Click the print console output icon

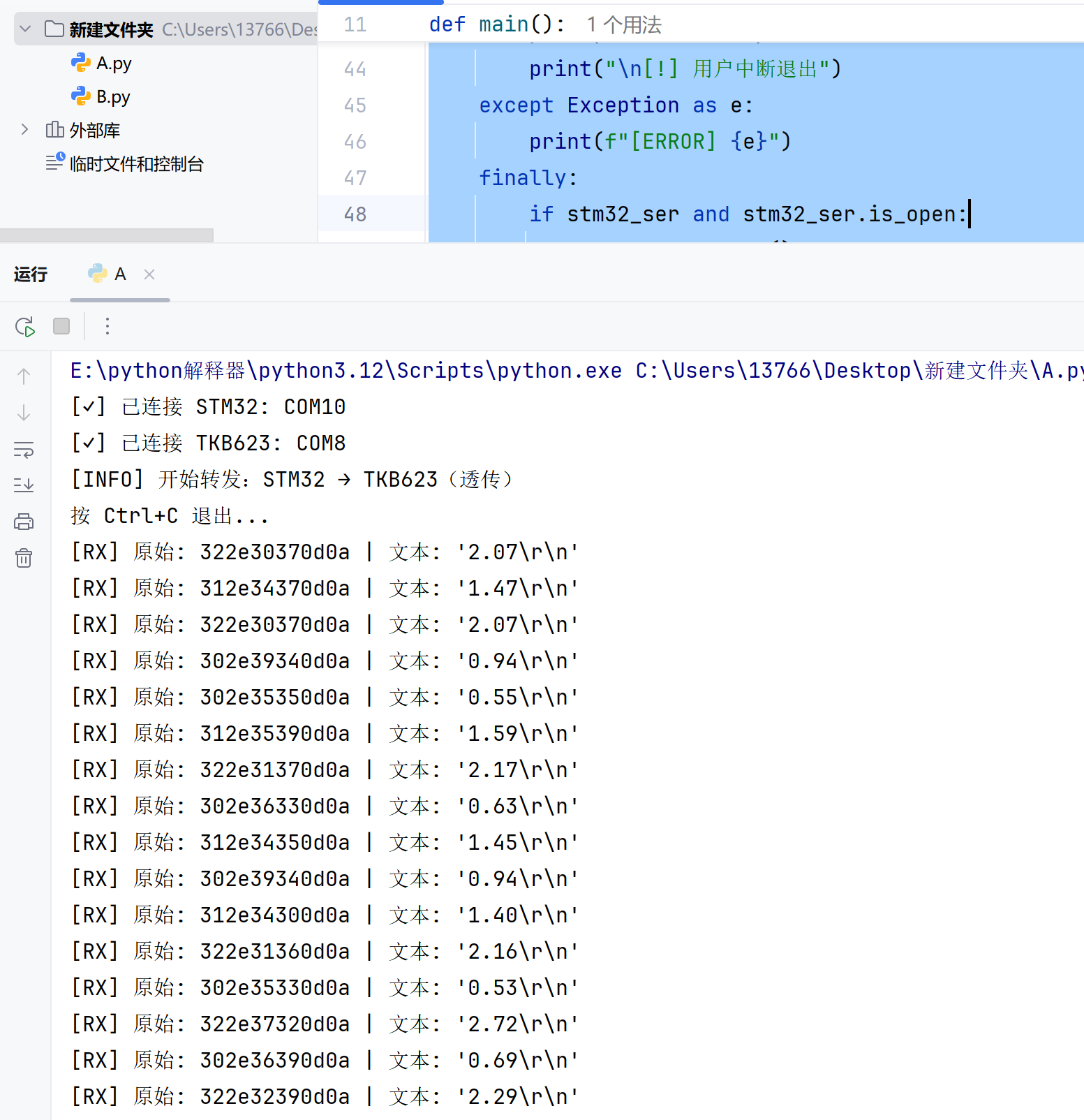pos(24,522)
